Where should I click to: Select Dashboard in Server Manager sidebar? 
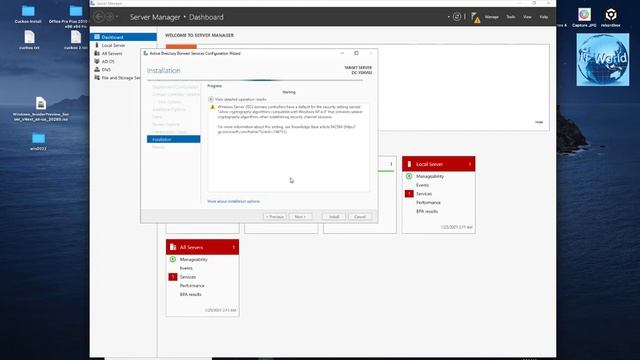coord(123,37)
